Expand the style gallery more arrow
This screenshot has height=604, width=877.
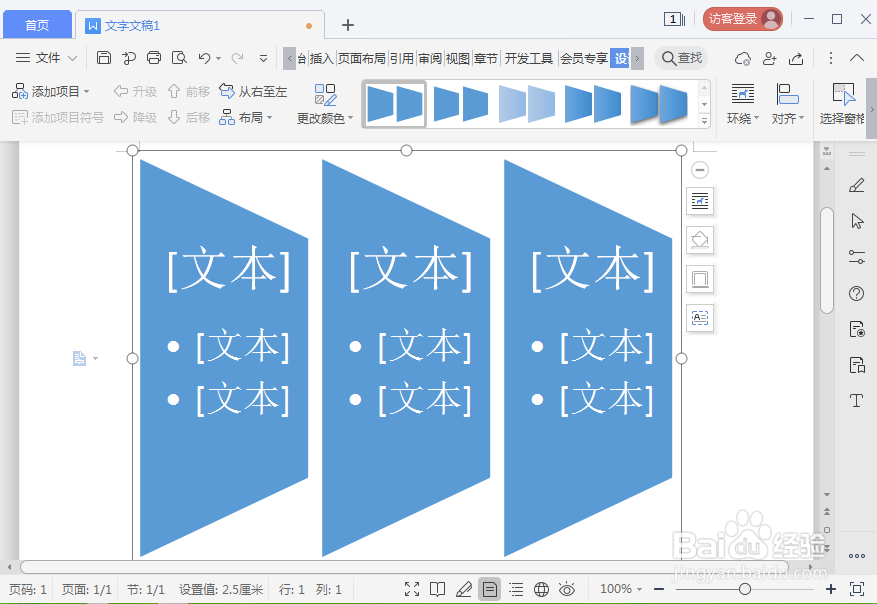pyautogui.click(x=704, y=120)
